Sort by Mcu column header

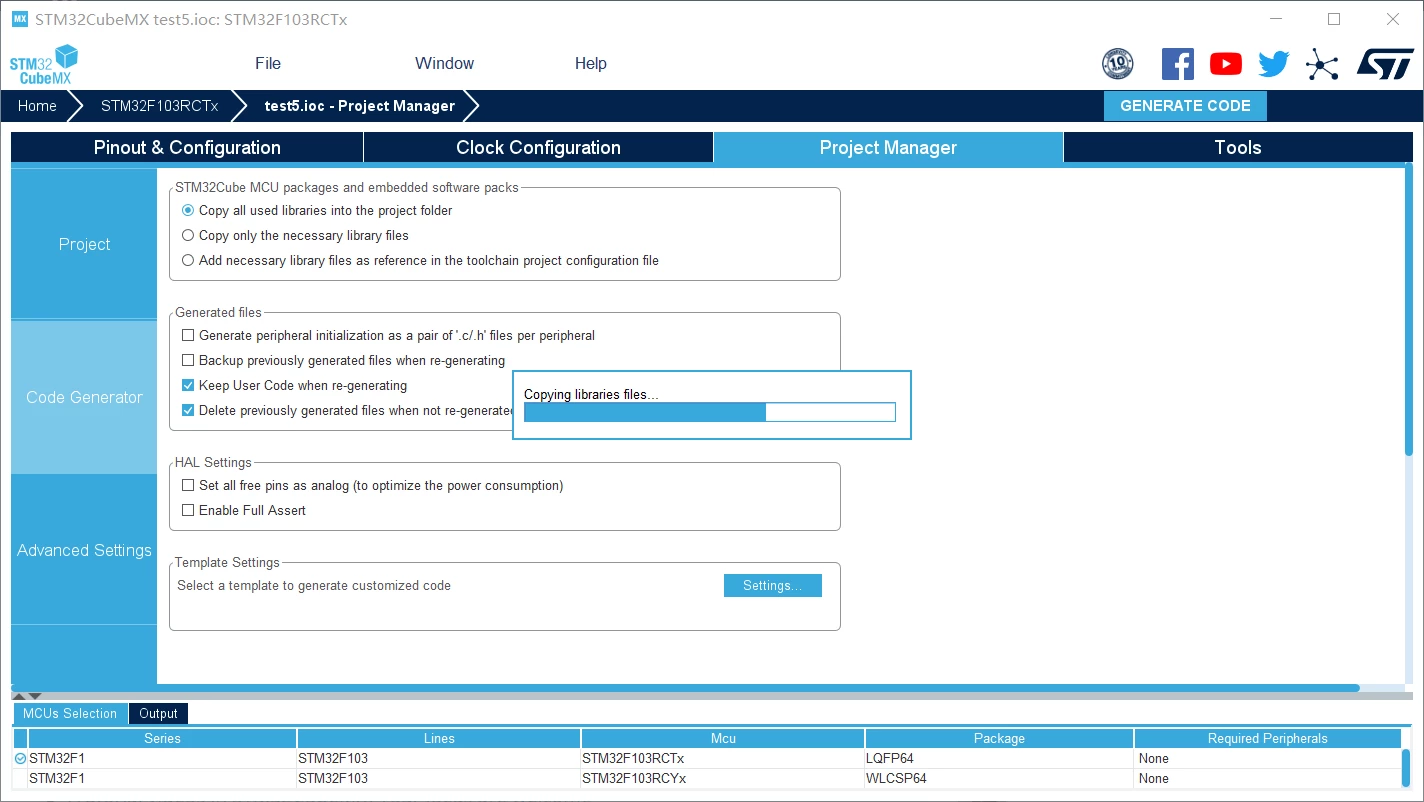point(723,739)
